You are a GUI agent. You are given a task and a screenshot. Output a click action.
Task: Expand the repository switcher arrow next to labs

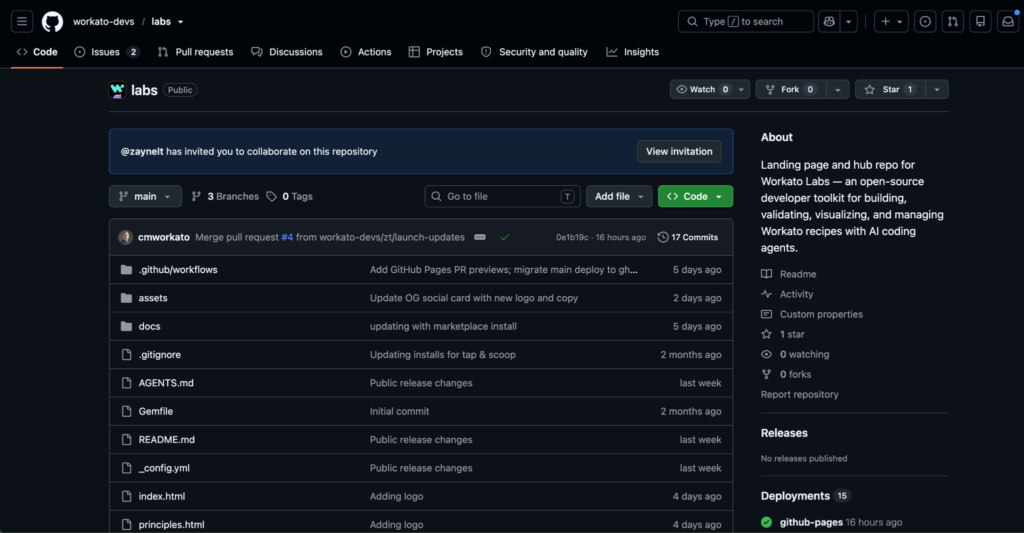point(180,22)
